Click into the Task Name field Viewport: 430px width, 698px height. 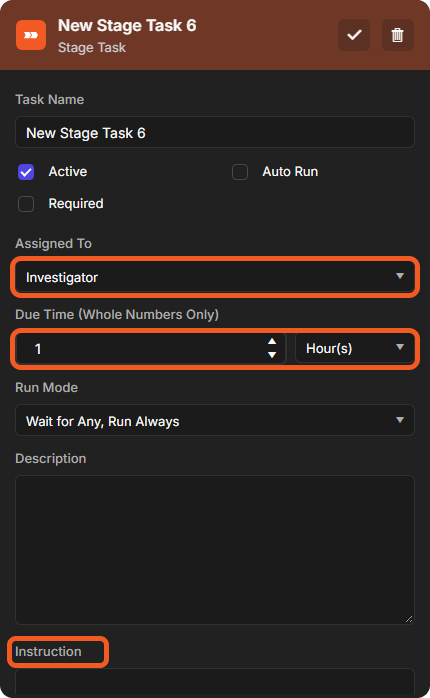pyautogui.click(x=215, y=132)
